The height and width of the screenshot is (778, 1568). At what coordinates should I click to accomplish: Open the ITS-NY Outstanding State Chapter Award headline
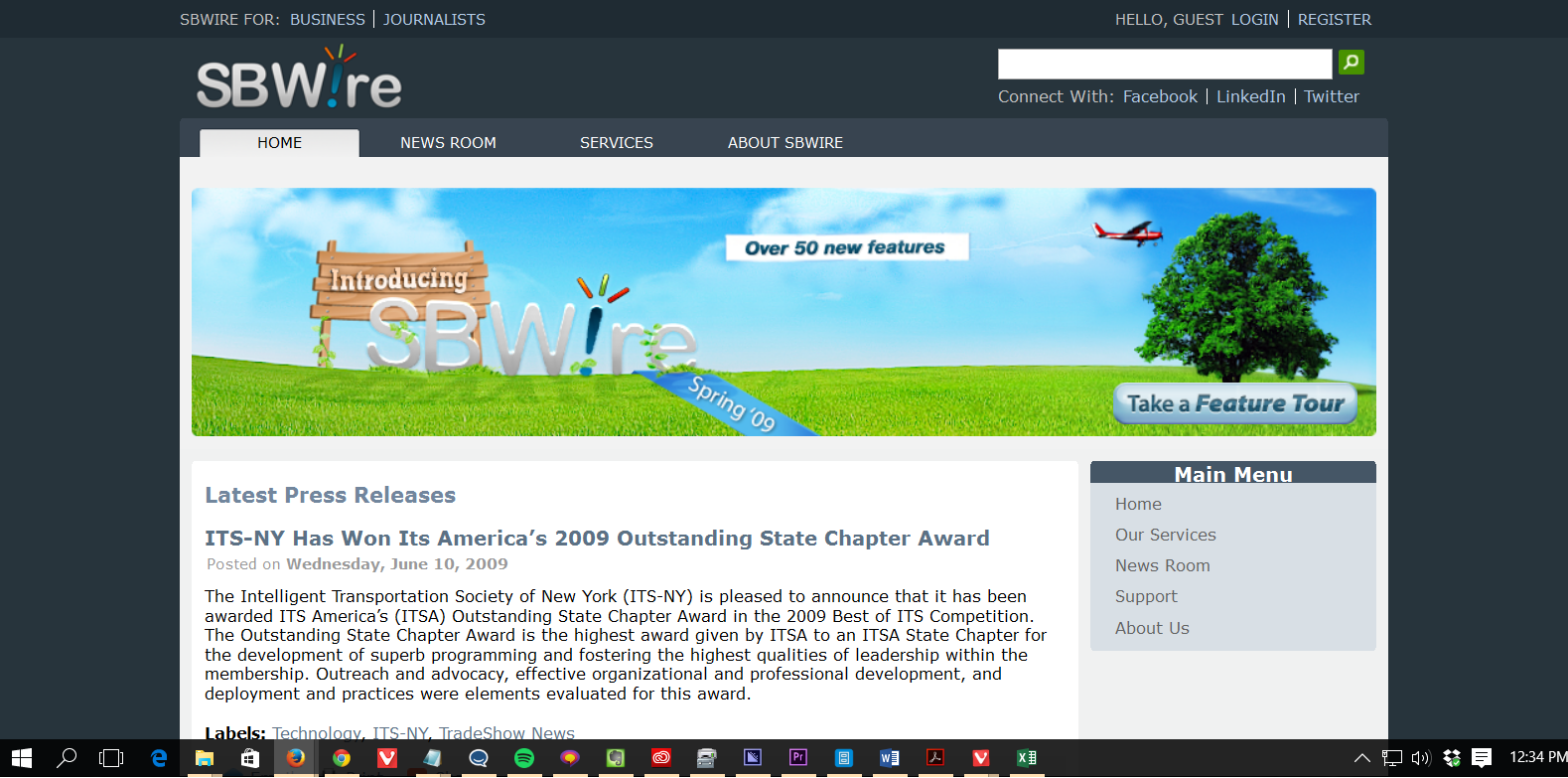click(x=597, y=539)
